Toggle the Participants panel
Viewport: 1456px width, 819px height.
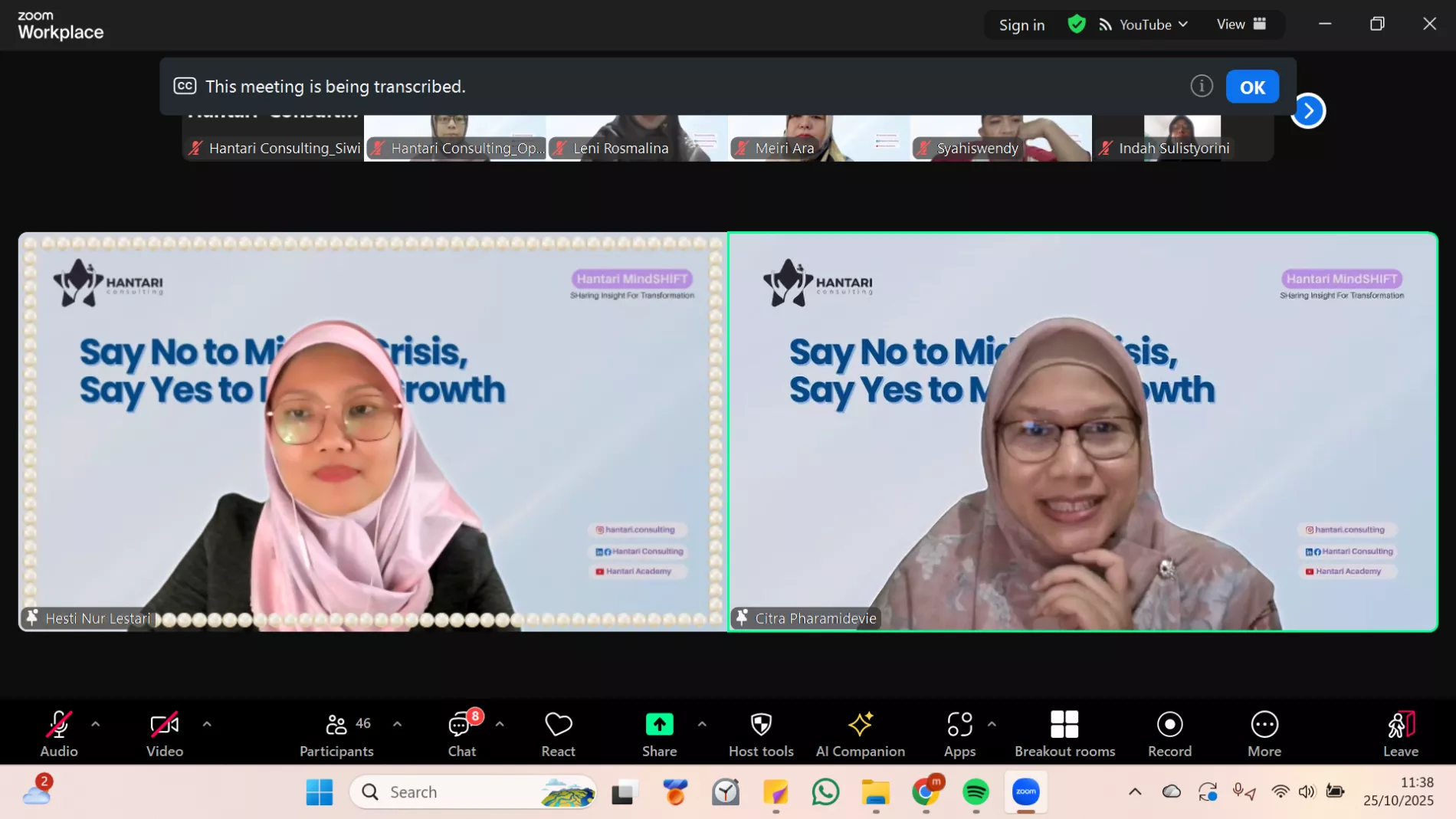(x=336, y=732)
